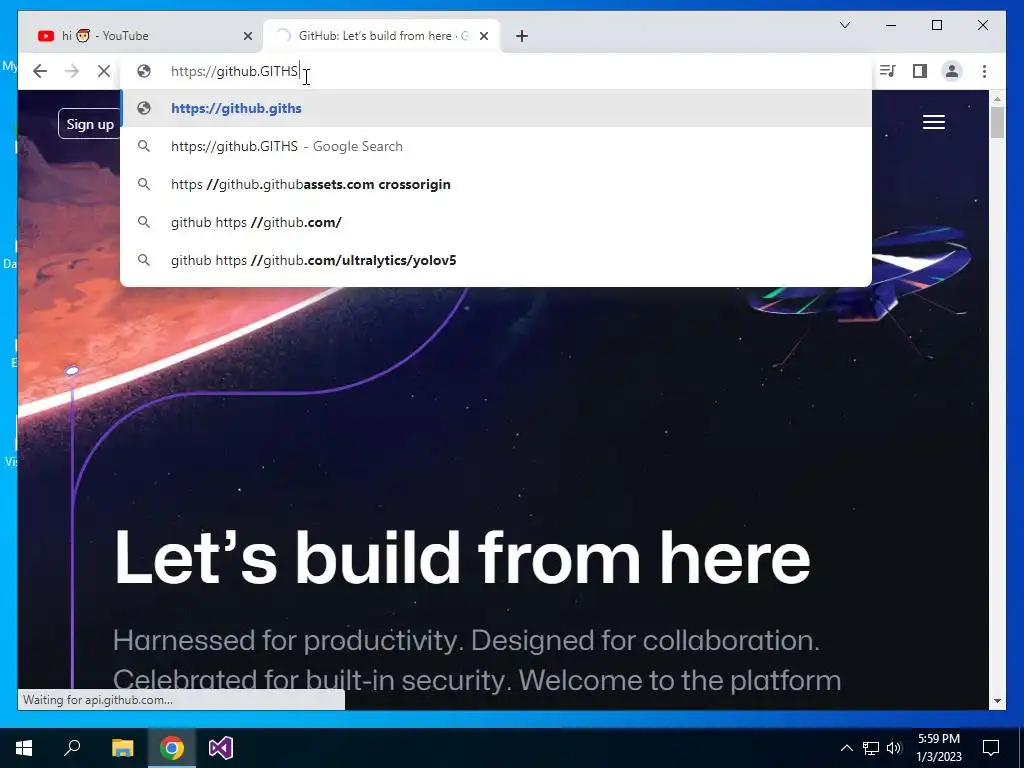Toggle the Chrome side panel icon
Viewport: 1024px width, 768px height.
pos(920,71)
